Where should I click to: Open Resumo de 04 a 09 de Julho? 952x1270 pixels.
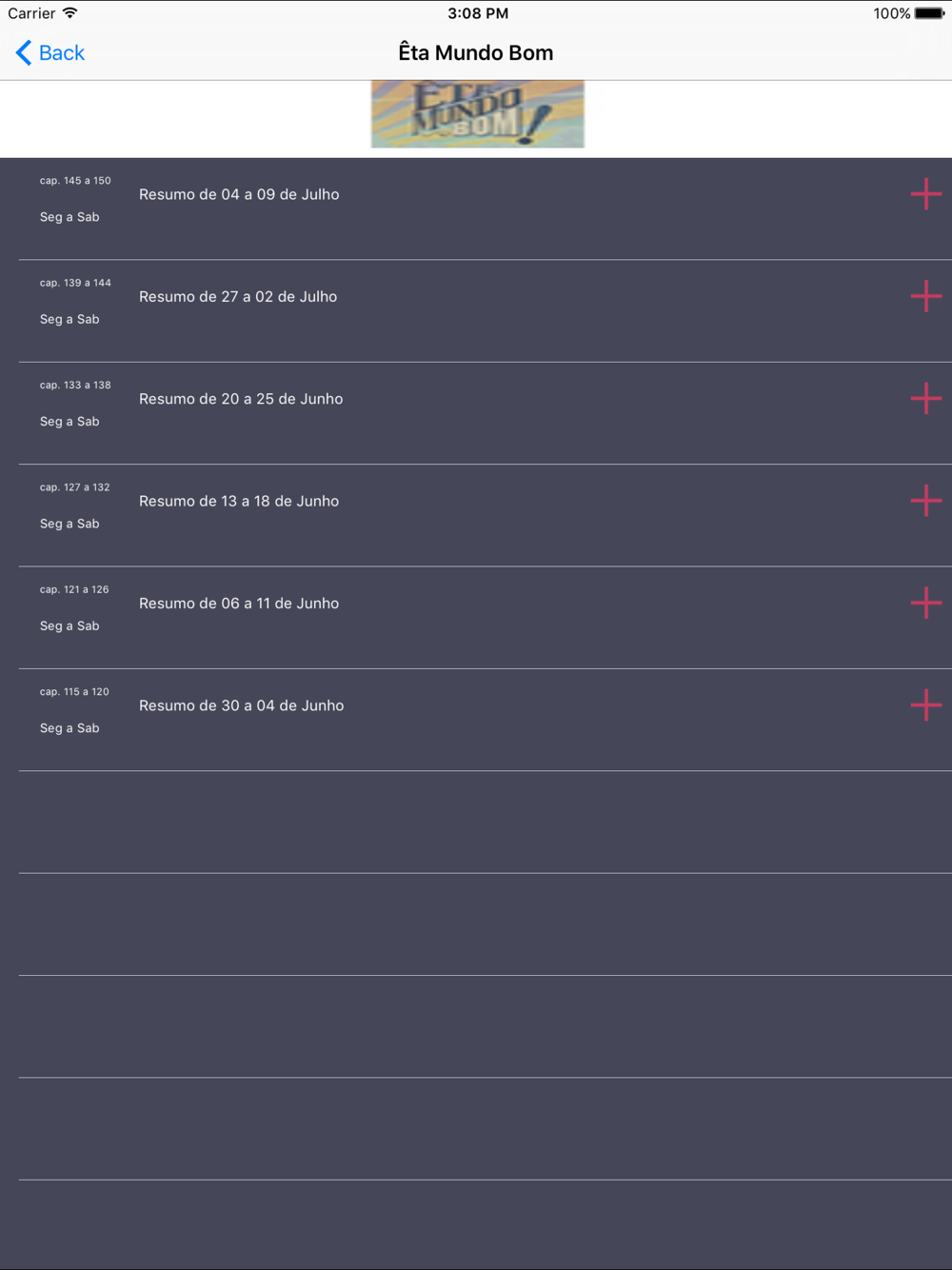[x=239, y=194]
